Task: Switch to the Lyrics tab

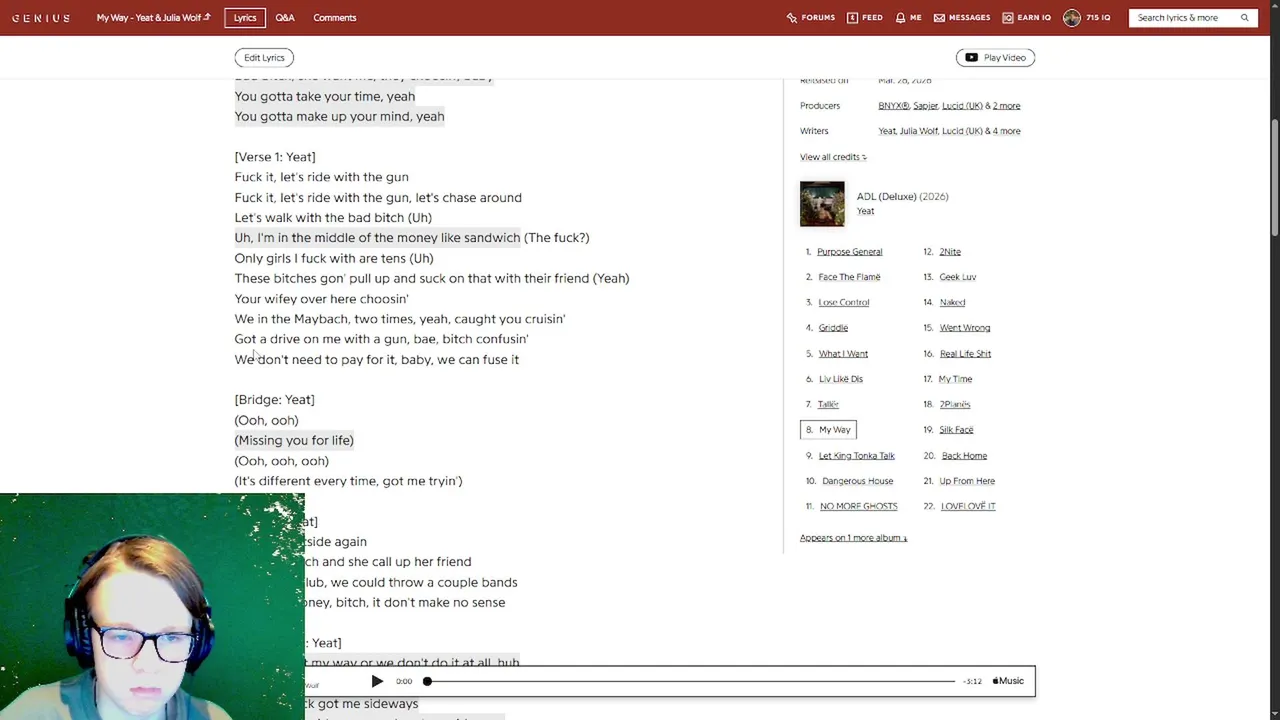Action: (245, 18)
